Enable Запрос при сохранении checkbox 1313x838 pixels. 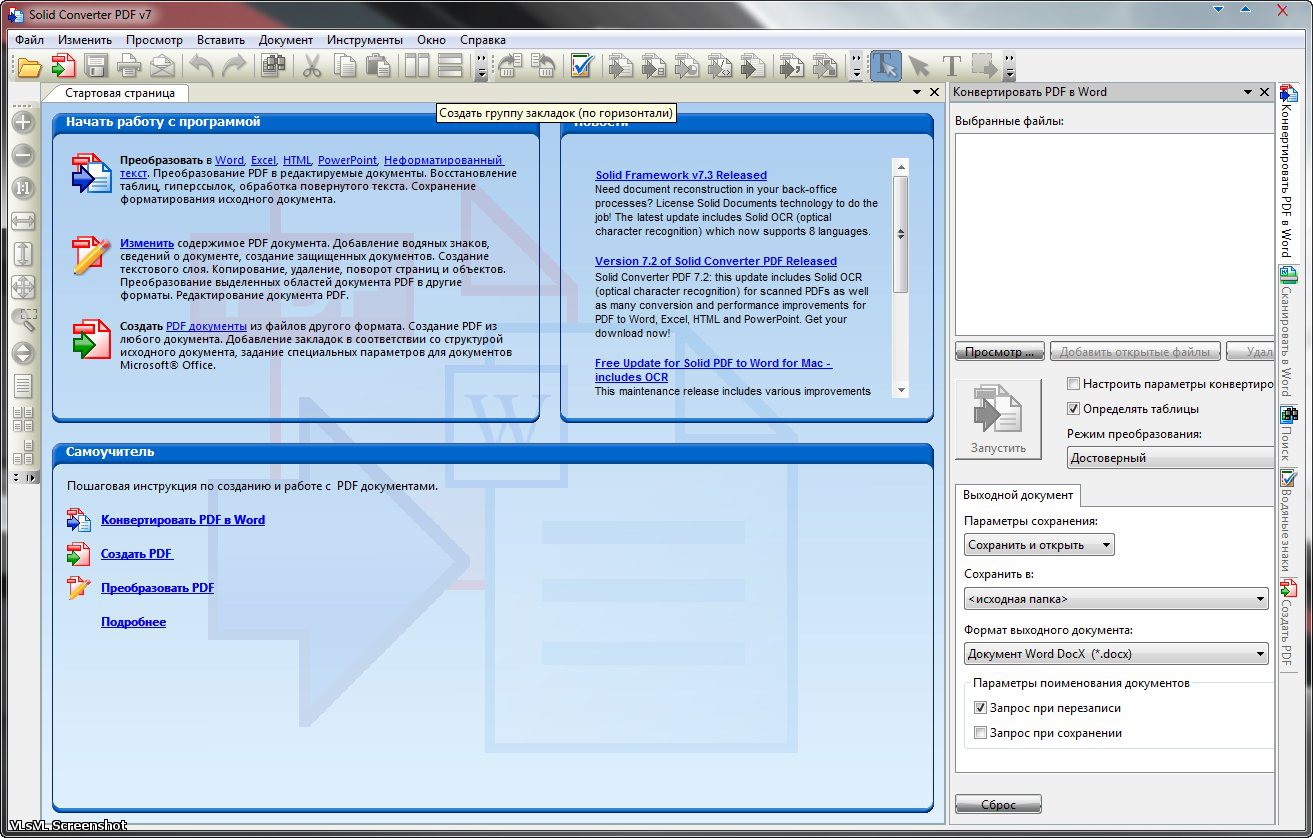point(980,733)
